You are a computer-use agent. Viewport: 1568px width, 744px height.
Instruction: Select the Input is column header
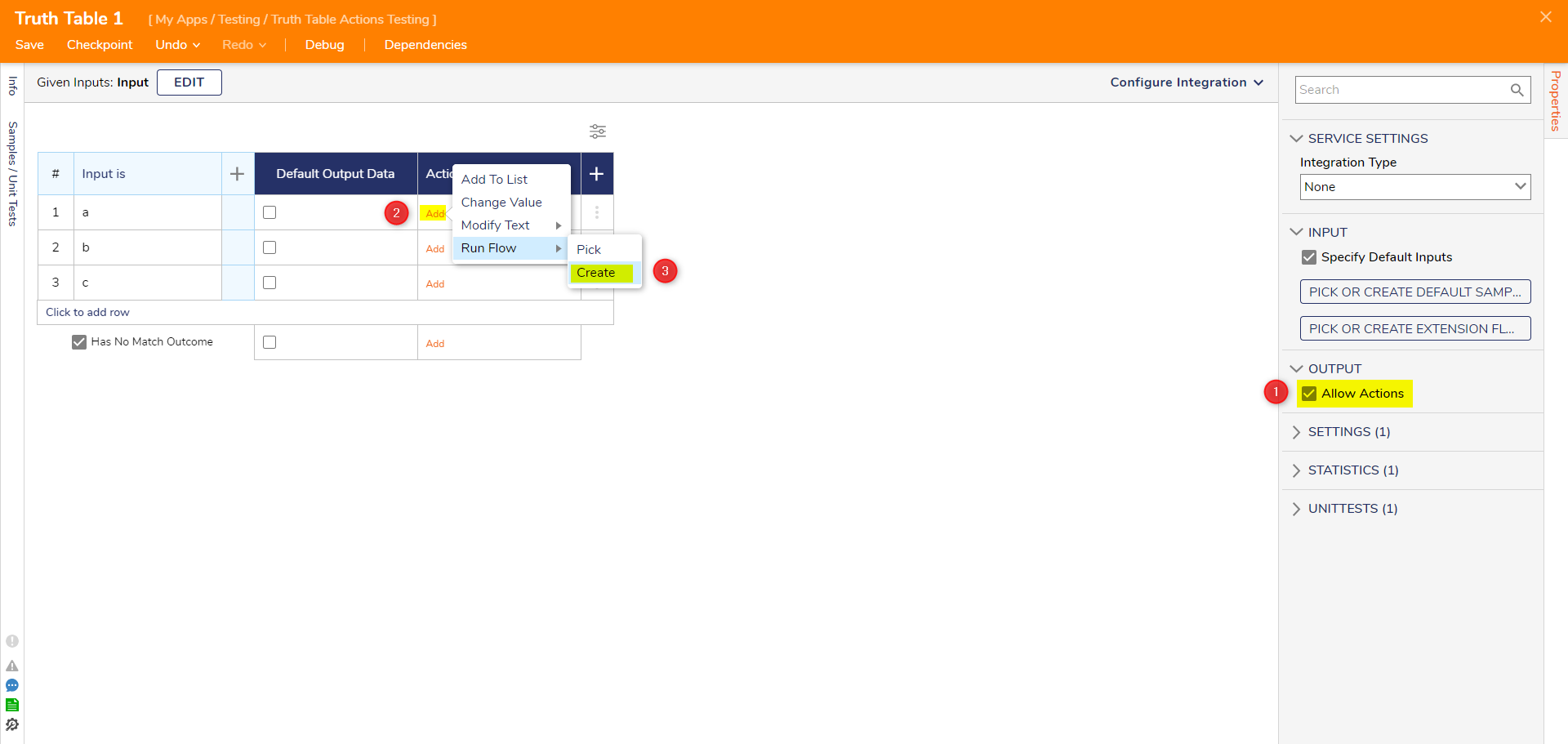coord(148,174)
